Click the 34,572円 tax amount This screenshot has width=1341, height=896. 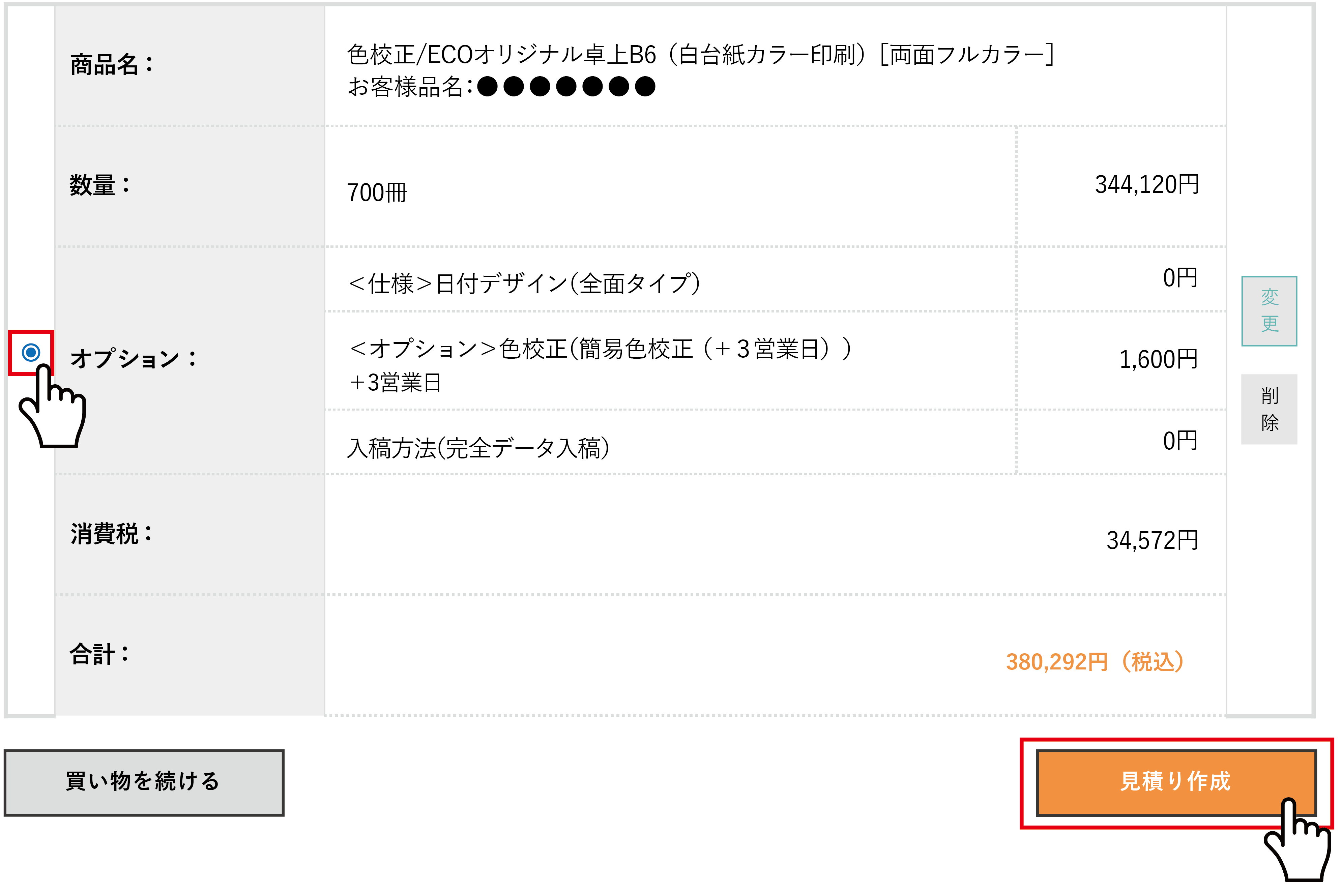point(1152,540)
